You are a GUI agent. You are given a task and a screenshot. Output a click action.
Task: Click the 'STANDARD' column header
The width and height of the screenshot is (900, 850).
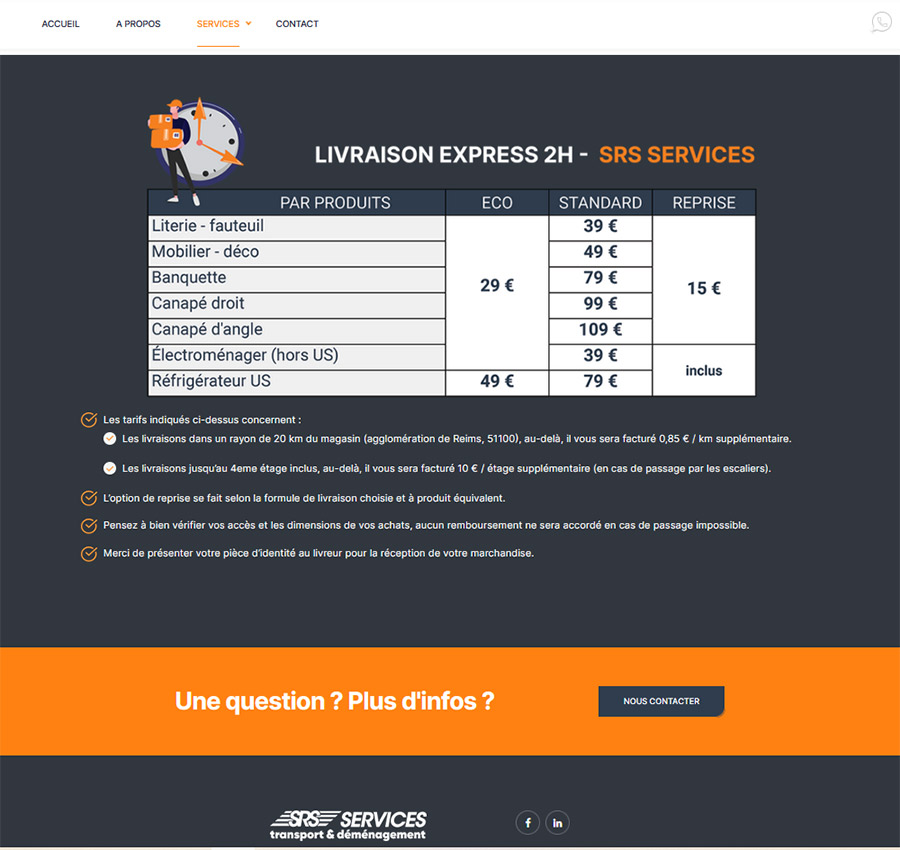click(600, 203)
